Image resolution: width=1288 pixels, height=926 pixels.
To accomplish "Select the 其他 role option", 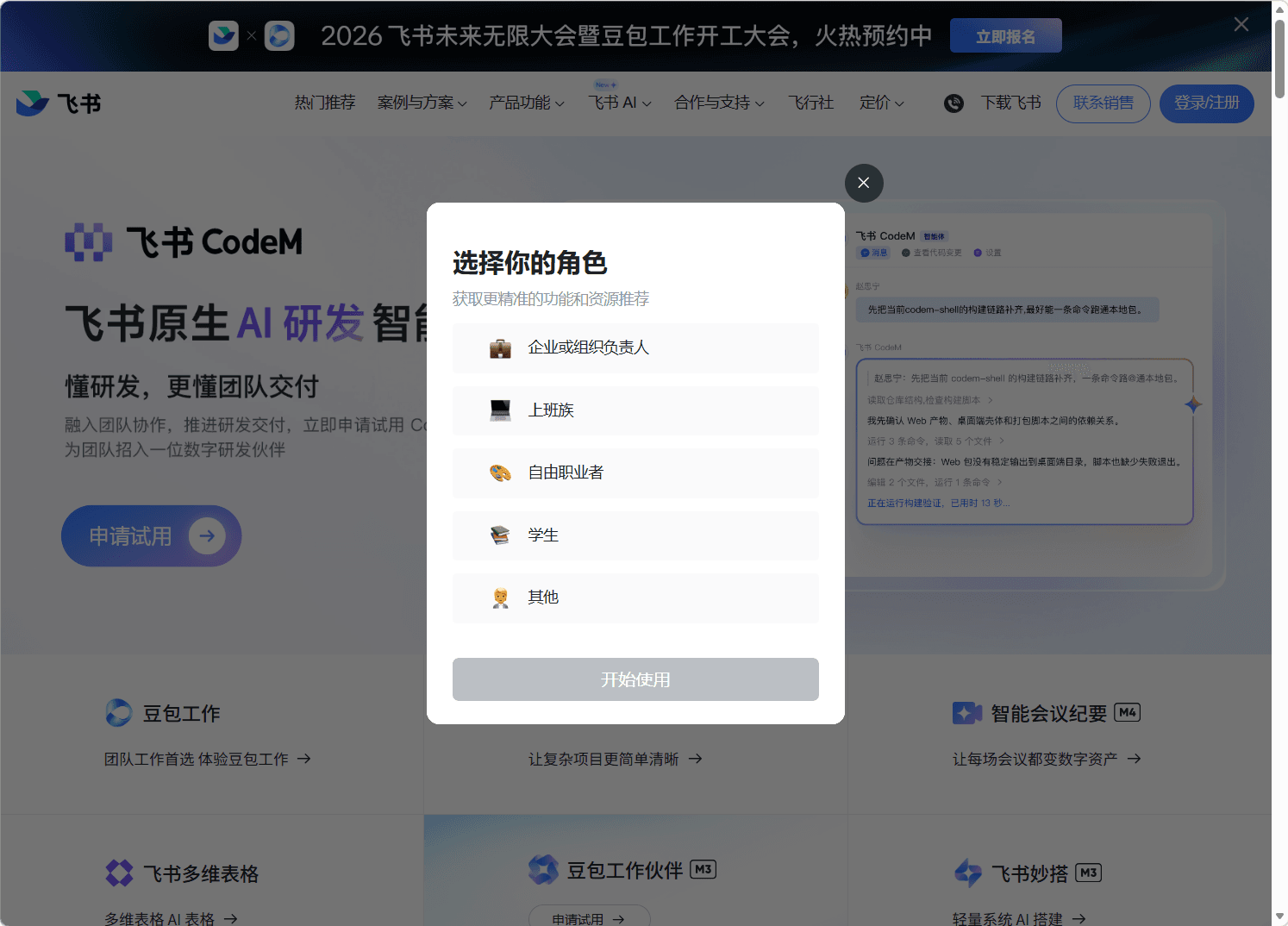I will click(635, 598).
